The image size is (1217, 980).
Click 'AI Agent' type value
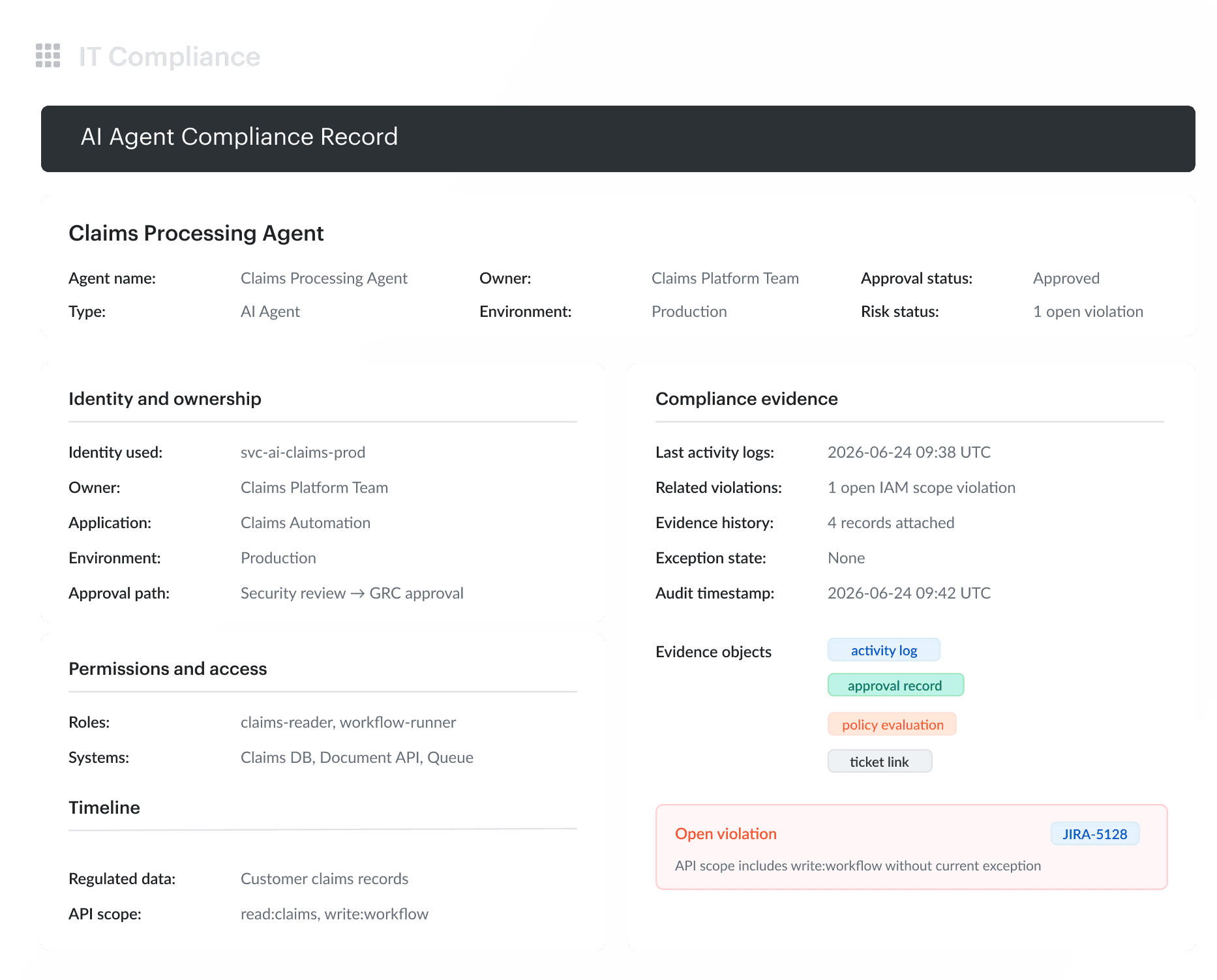pos(270,312)
